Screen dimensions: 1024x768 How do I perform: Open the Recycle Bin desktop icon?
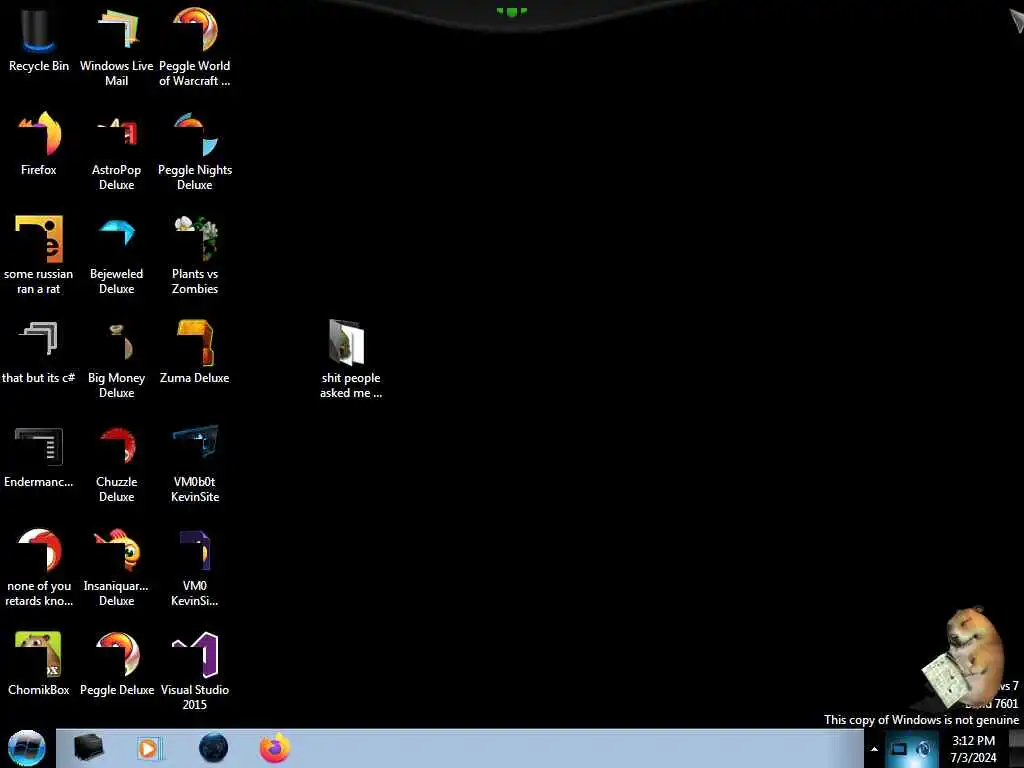pyautogui.click(x=39, y=40)
